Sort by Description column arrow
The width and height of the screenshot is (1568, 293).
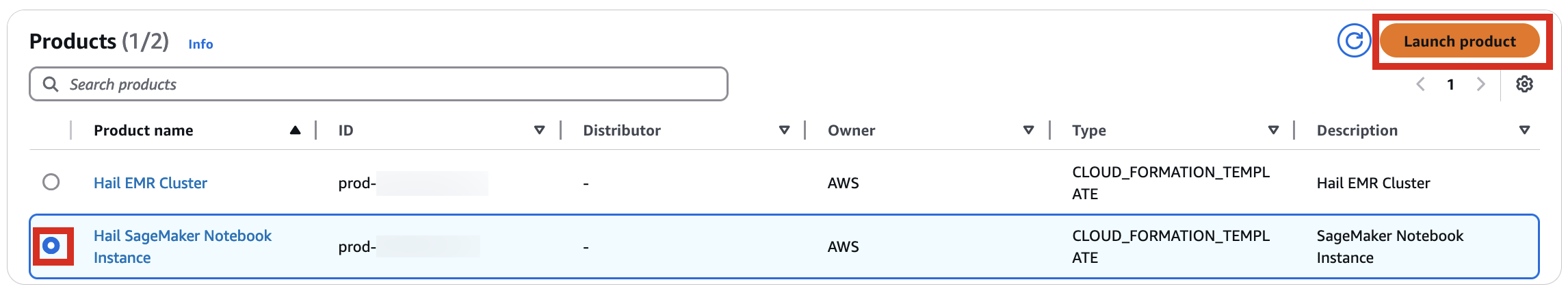coord(1524,130)
